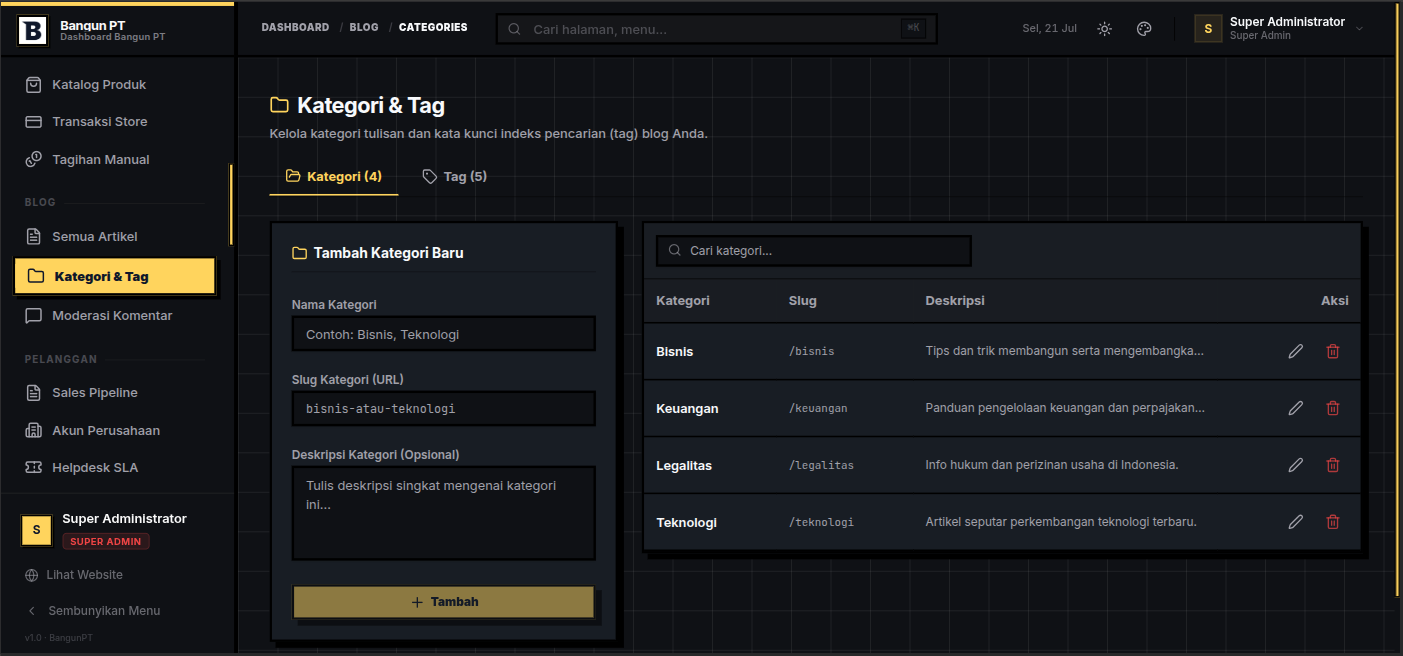Click the edit pencil icon for Bisnis

[x=1295, y=352]
